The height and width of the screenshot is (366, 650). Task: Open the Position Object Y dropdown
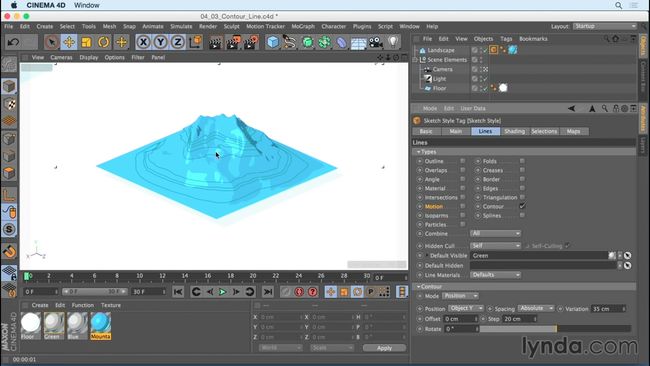[466, 308]
